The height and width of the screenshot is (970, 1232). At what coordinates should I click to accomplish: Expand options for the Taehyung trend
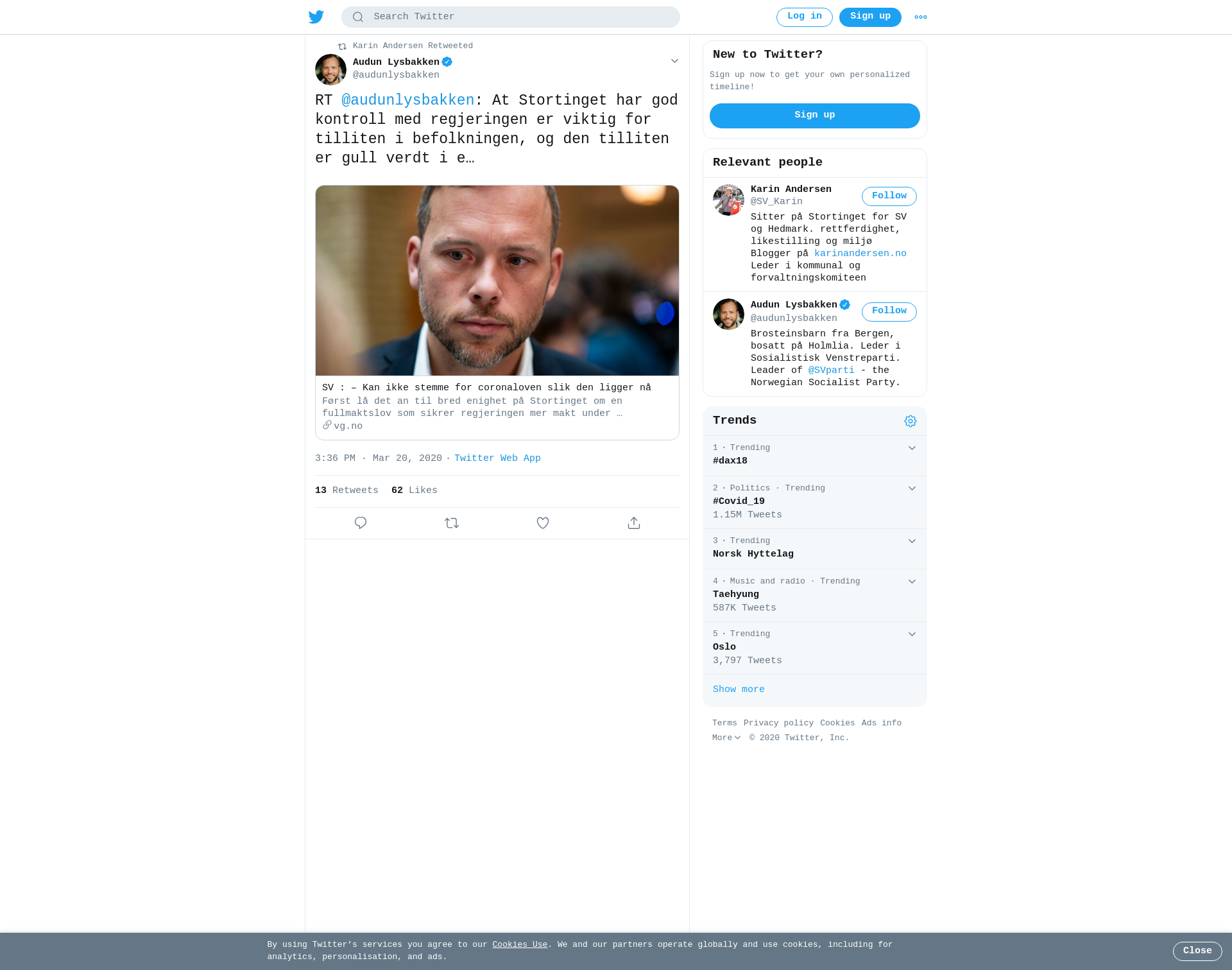coord(912,582)
